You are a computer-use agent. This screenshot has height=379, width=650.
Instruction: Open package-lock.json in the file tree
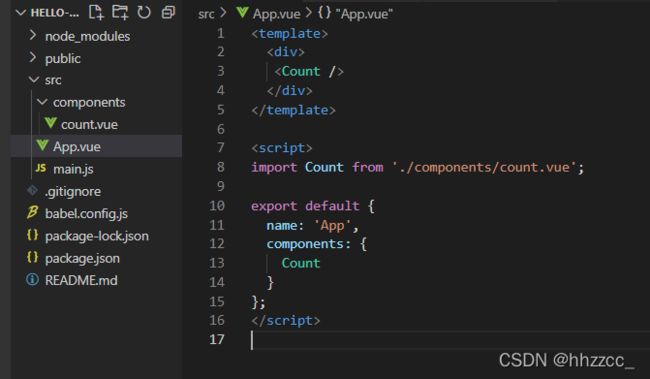pyautogui.click(x=96, y=236)
